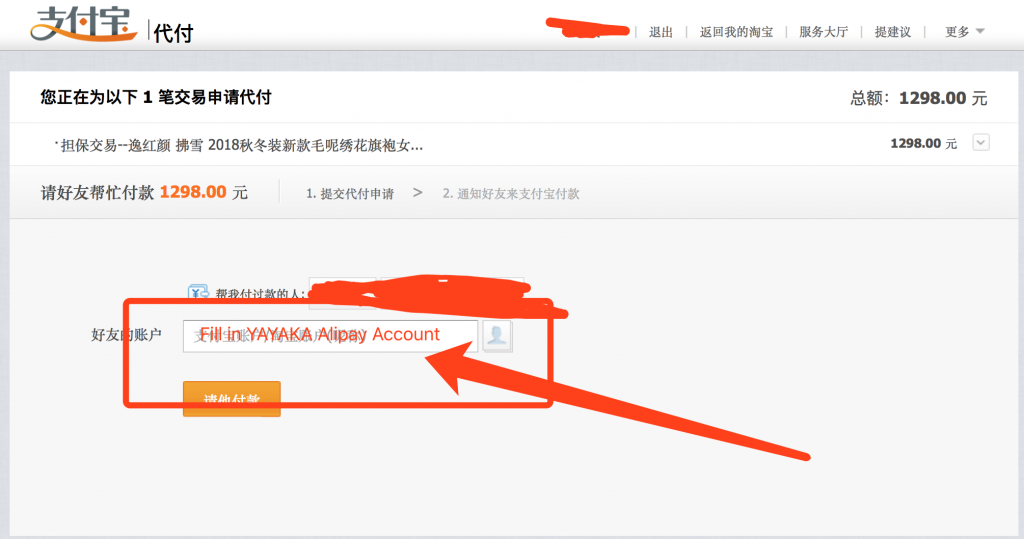Expand the transaction details chevron

click(981, 142)
